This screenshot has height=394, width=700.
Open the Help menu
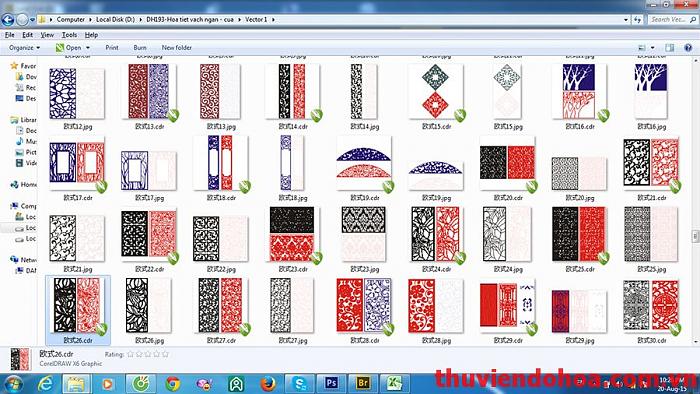point(91,35)
